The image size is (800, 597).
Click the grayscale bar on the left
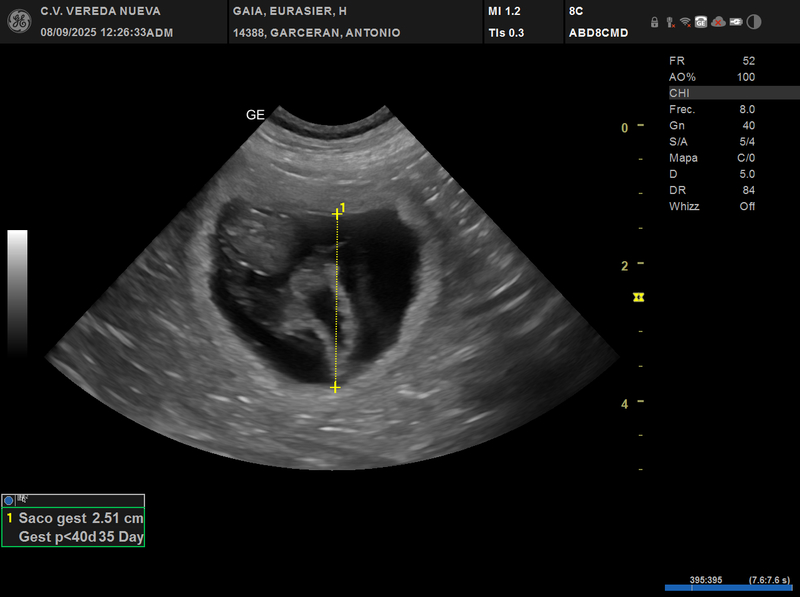[17, 292]
